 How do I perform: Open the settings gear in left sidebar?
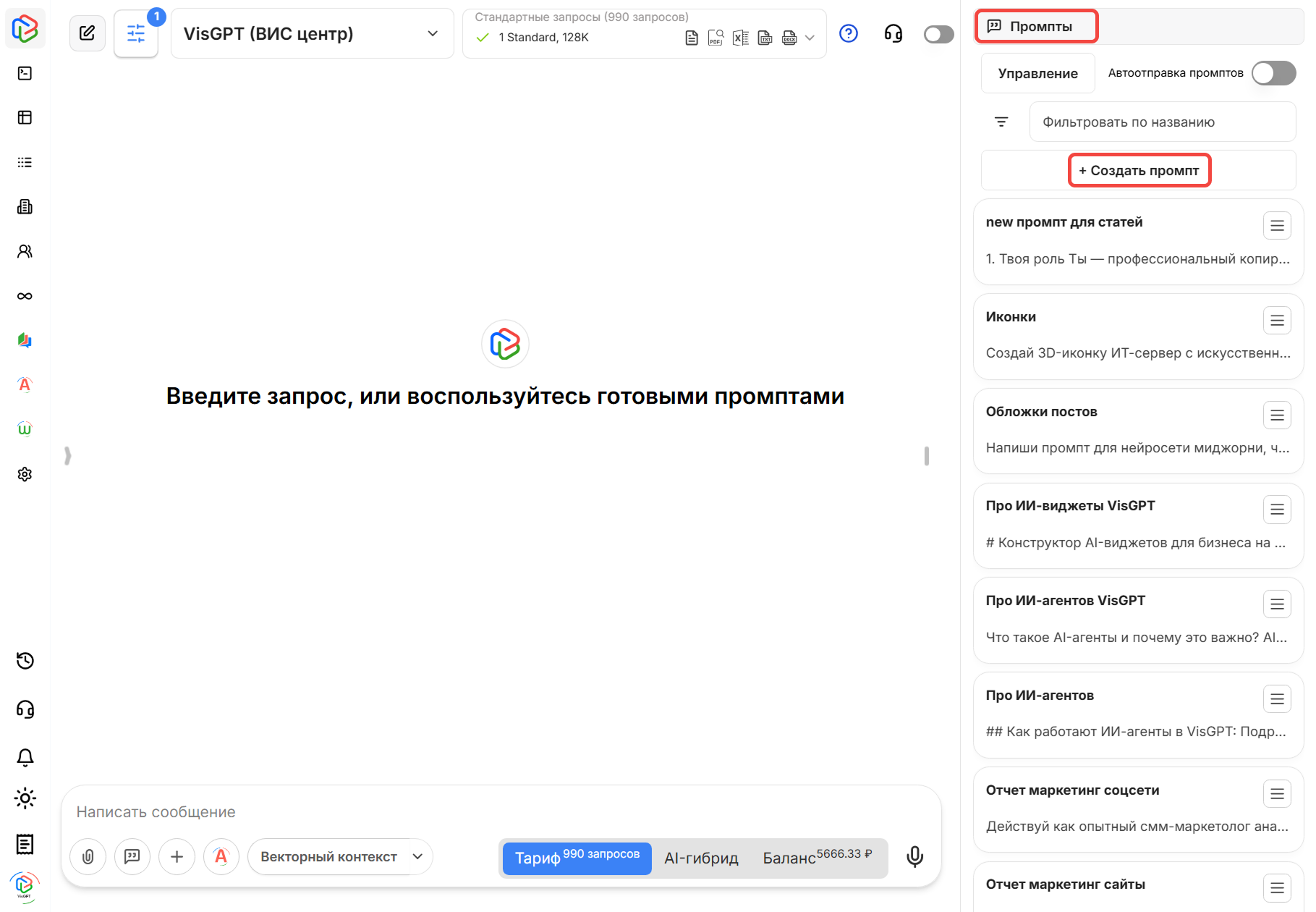pyautogui.click(x=25, y=474)
